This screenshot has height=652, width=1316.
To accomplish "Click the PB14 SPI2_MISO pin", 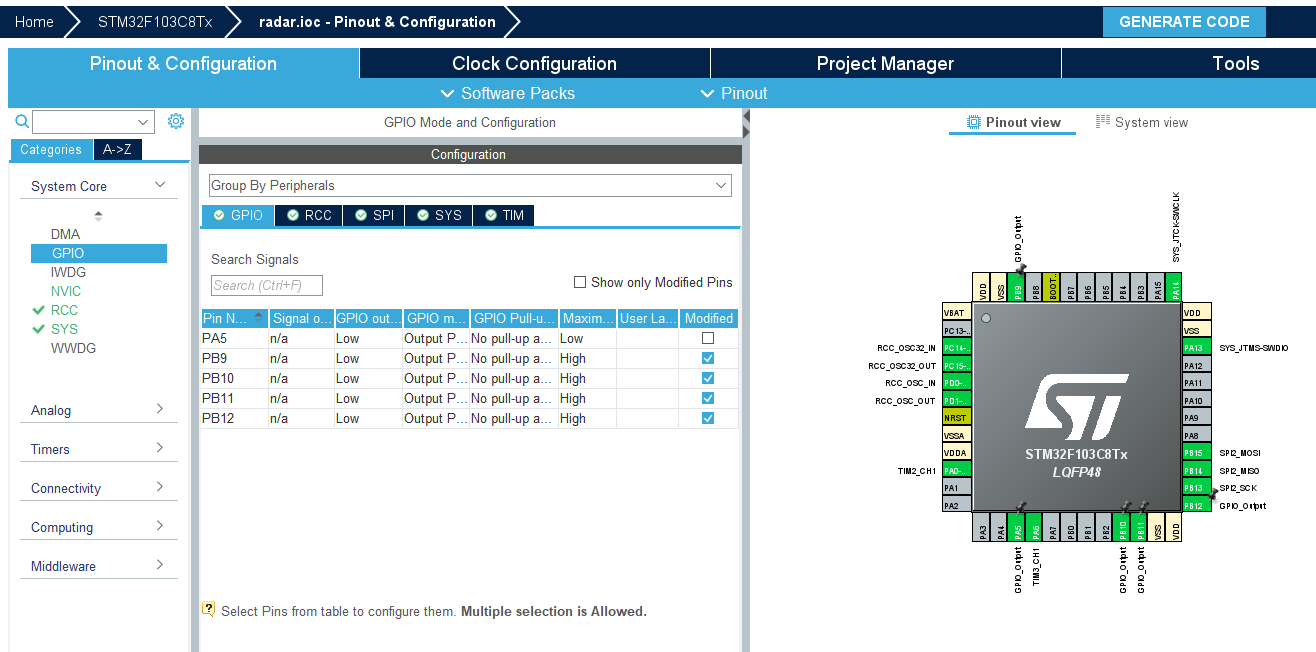I will click(1197, 471).
